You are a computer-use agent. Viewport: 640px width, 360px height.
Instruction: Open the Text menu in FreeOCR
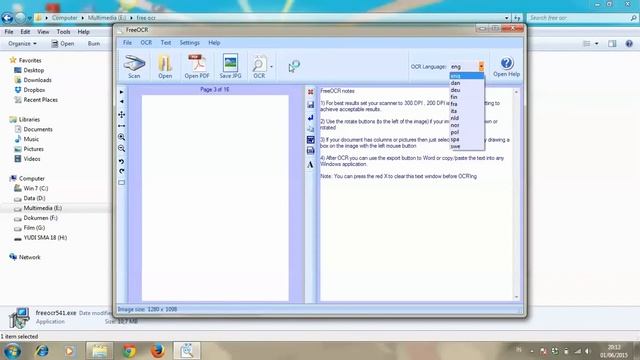(x=166, y=42)
